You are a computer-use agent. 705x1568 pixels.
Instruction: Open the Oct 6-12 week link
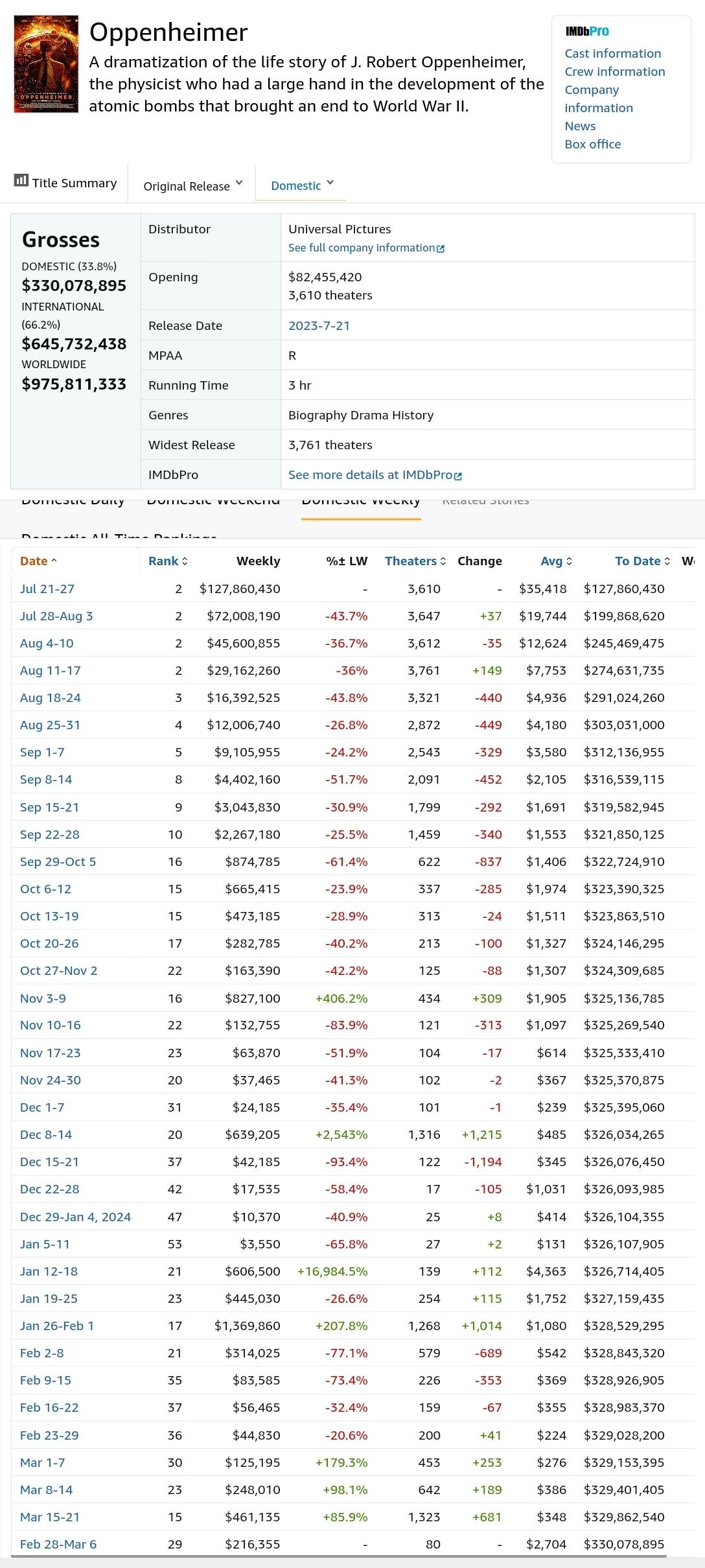pos(45,889)
